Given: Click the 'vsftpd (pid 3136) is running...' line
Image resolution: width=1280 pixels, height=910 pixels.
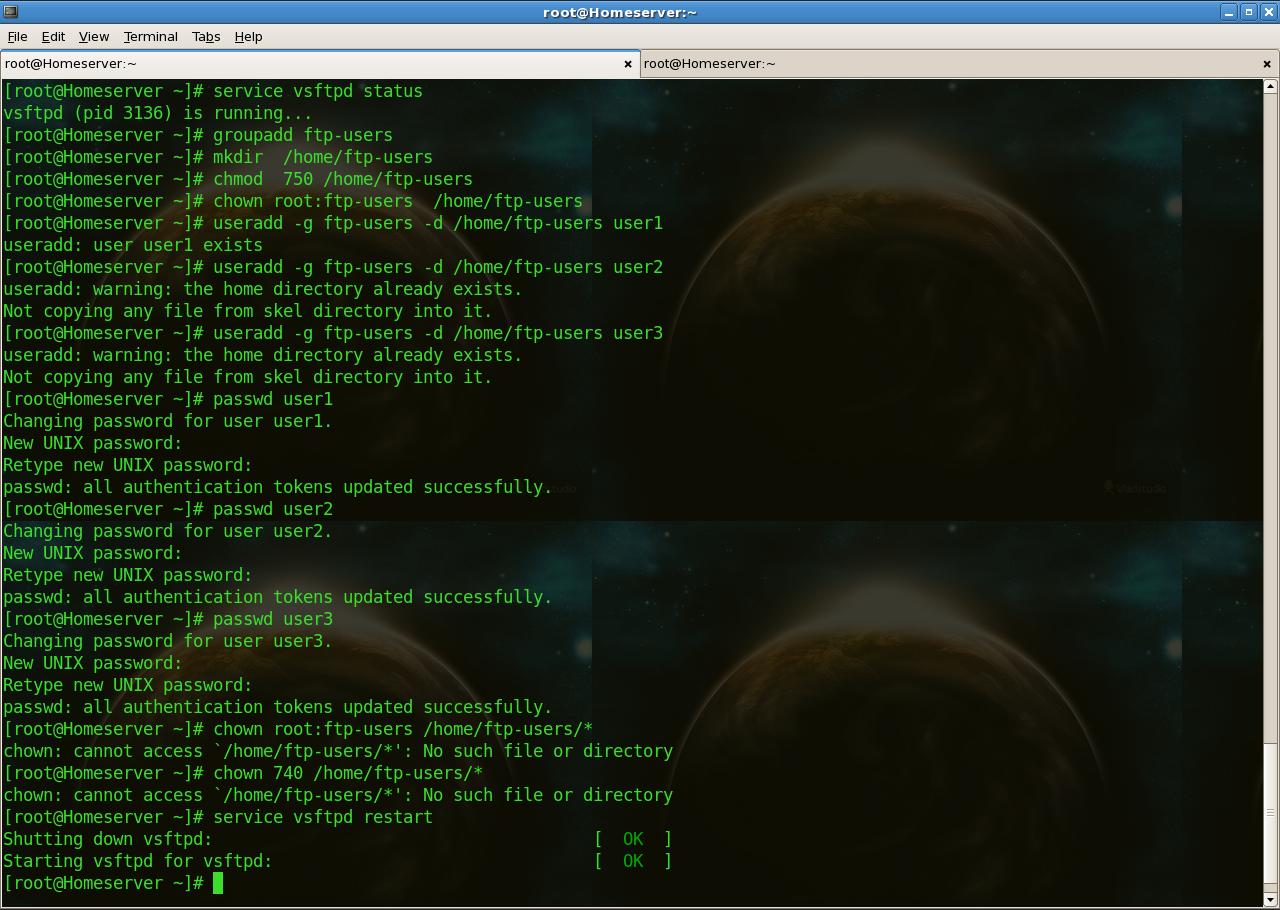Looking at the screenshot, I should click(x=158, y=113).
